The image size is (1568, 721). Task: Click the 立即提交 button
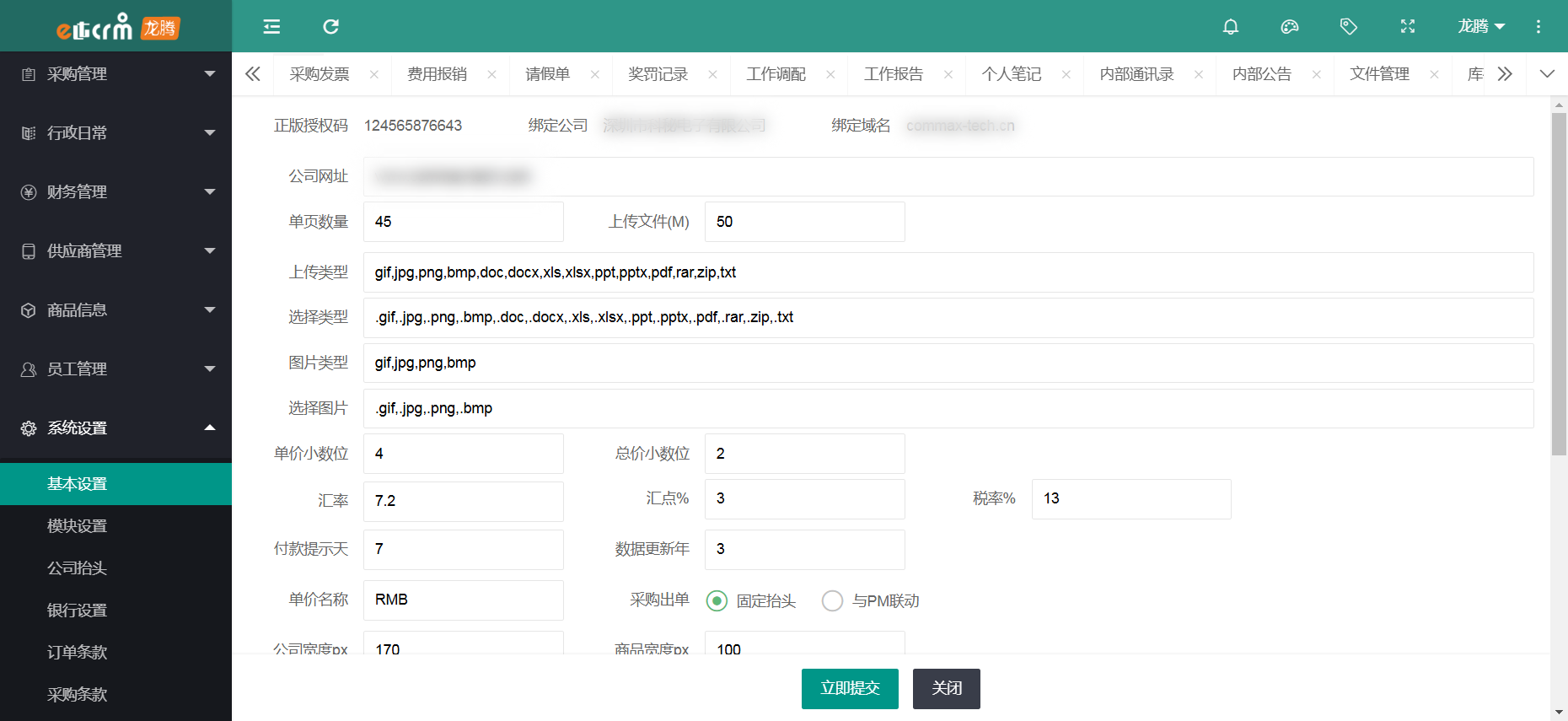(x=850, y=688)
